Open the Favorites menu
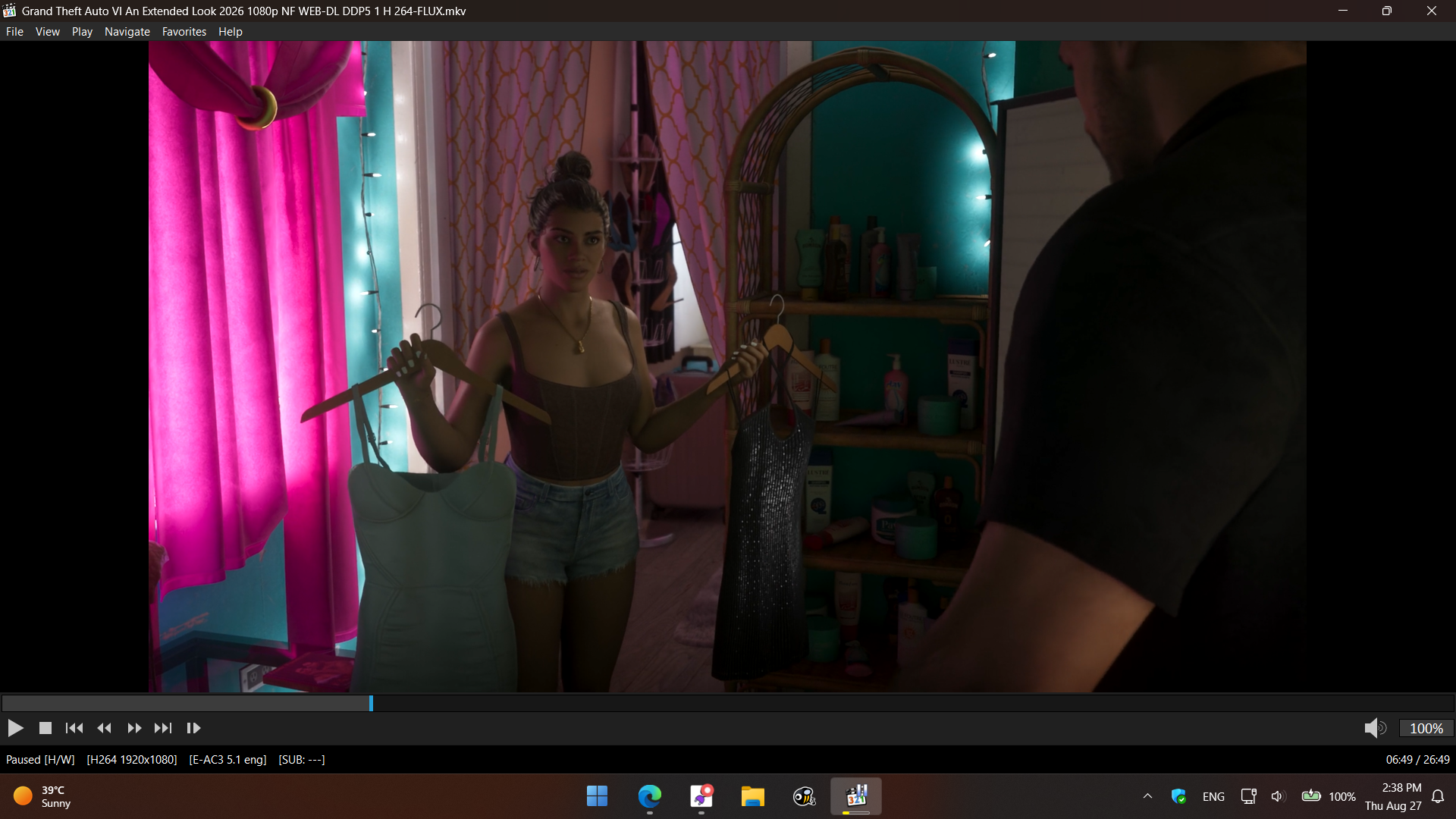This screenshot has width=1456, height=819. [184, 32]
